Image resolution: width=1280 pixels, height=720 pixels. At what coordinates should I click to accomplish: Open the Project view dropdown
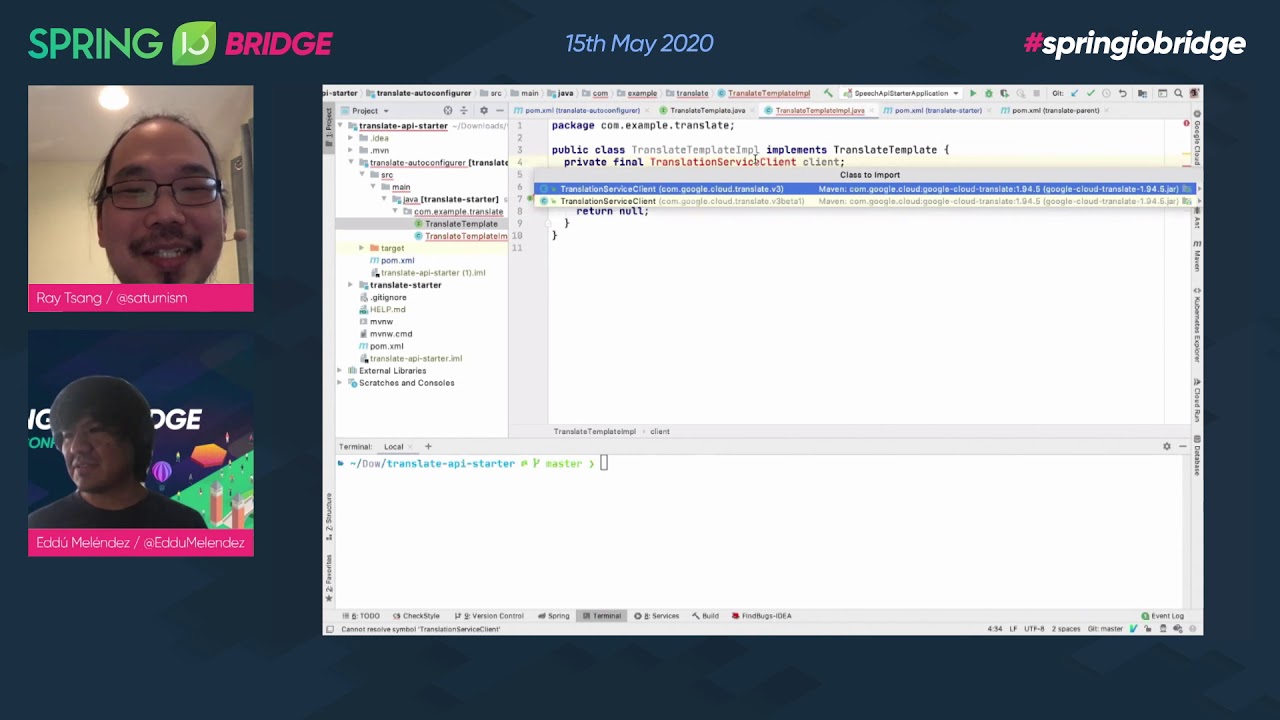370,110
